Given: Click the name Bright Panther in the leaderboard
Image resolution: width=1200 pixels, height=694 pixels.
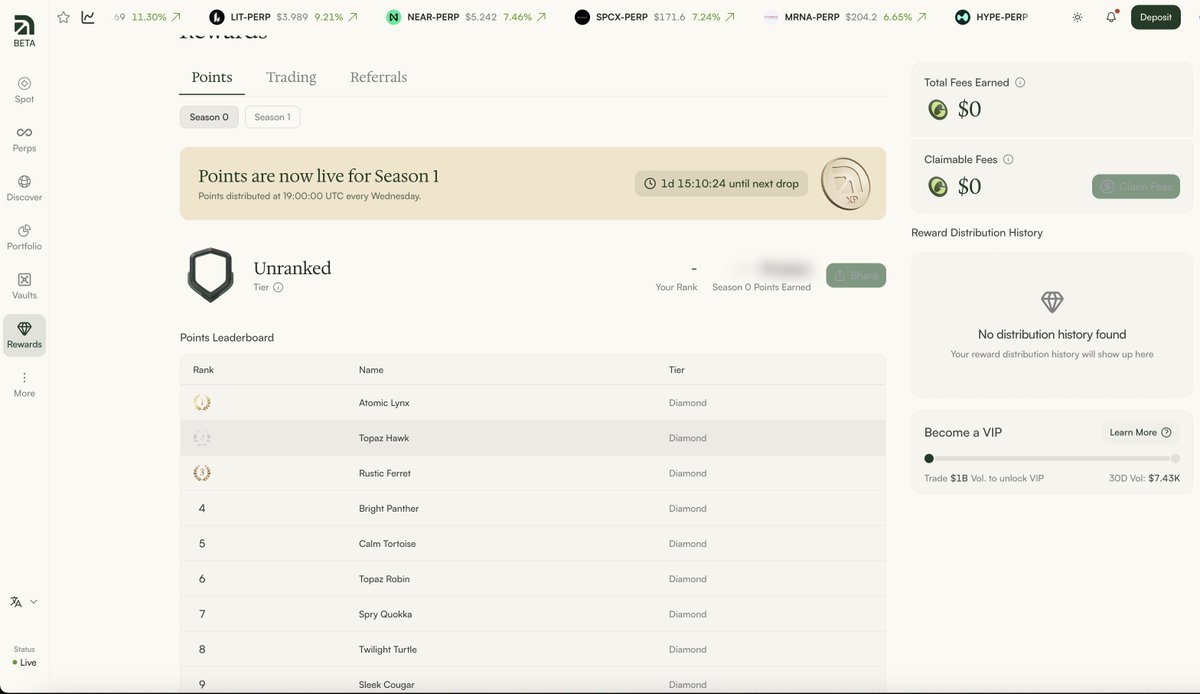Looking at the screenshot, I should tap(389, 509).
